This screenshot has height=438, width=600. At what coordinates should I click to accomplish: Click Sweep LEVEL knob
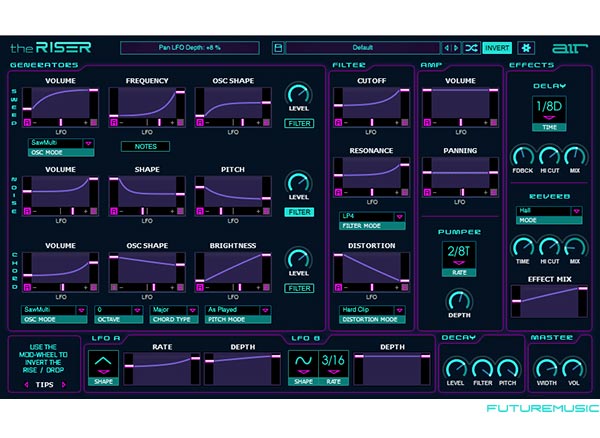tap(298, 94)
